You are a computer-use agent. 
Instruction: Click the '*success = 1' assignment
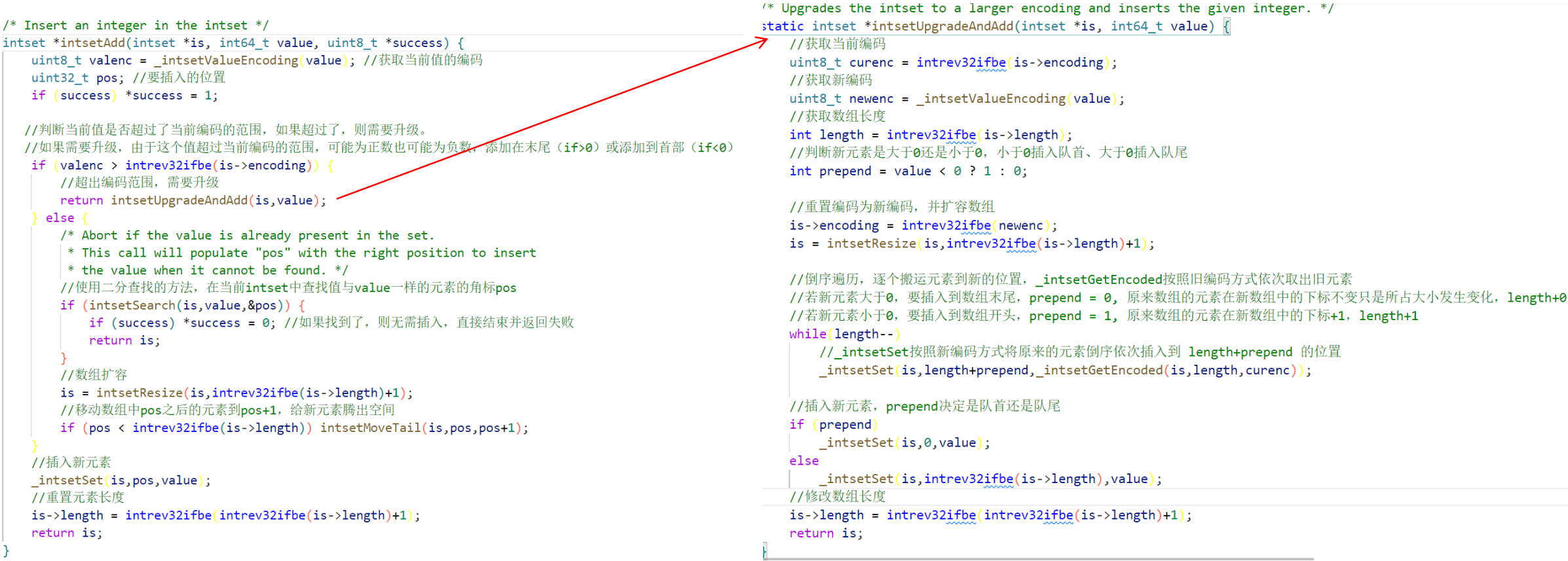coord(171,95)
